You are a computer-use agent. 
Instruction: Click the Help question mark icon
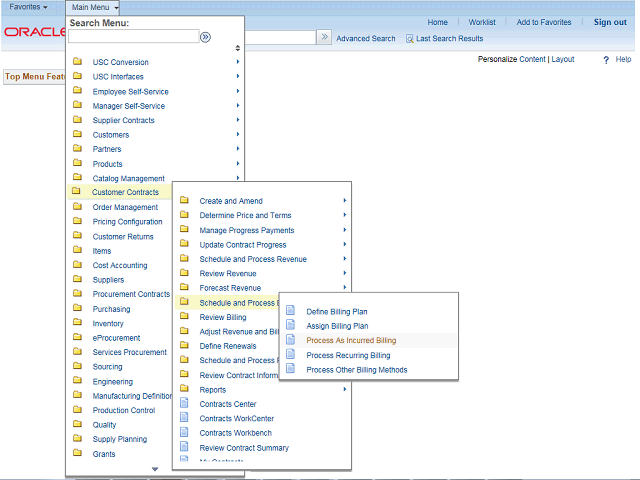tap(606, 60)
